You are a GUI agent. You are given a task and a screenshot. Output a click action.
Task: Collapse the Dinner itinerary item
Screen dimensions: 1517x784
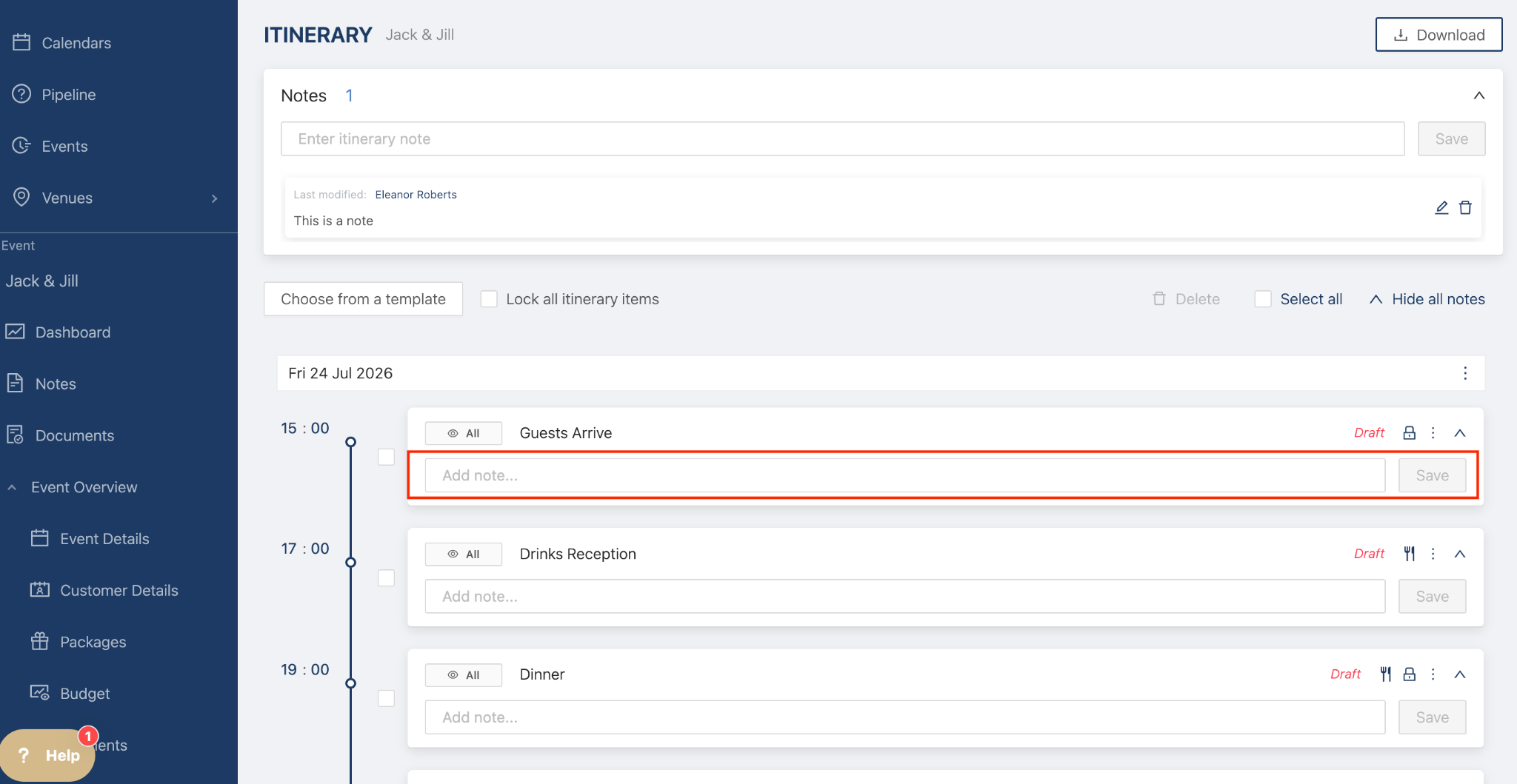1459,674
